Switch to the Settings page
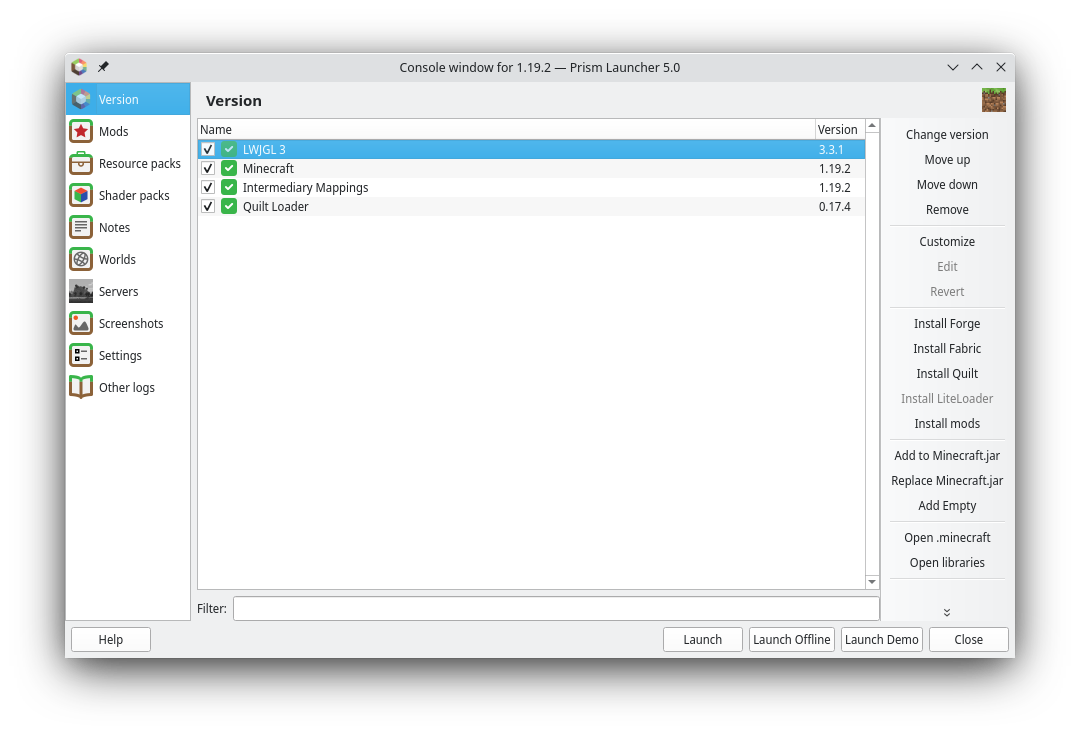This screenshot has height=735, width=1080. pyautogui.click(x=120, y=355)
